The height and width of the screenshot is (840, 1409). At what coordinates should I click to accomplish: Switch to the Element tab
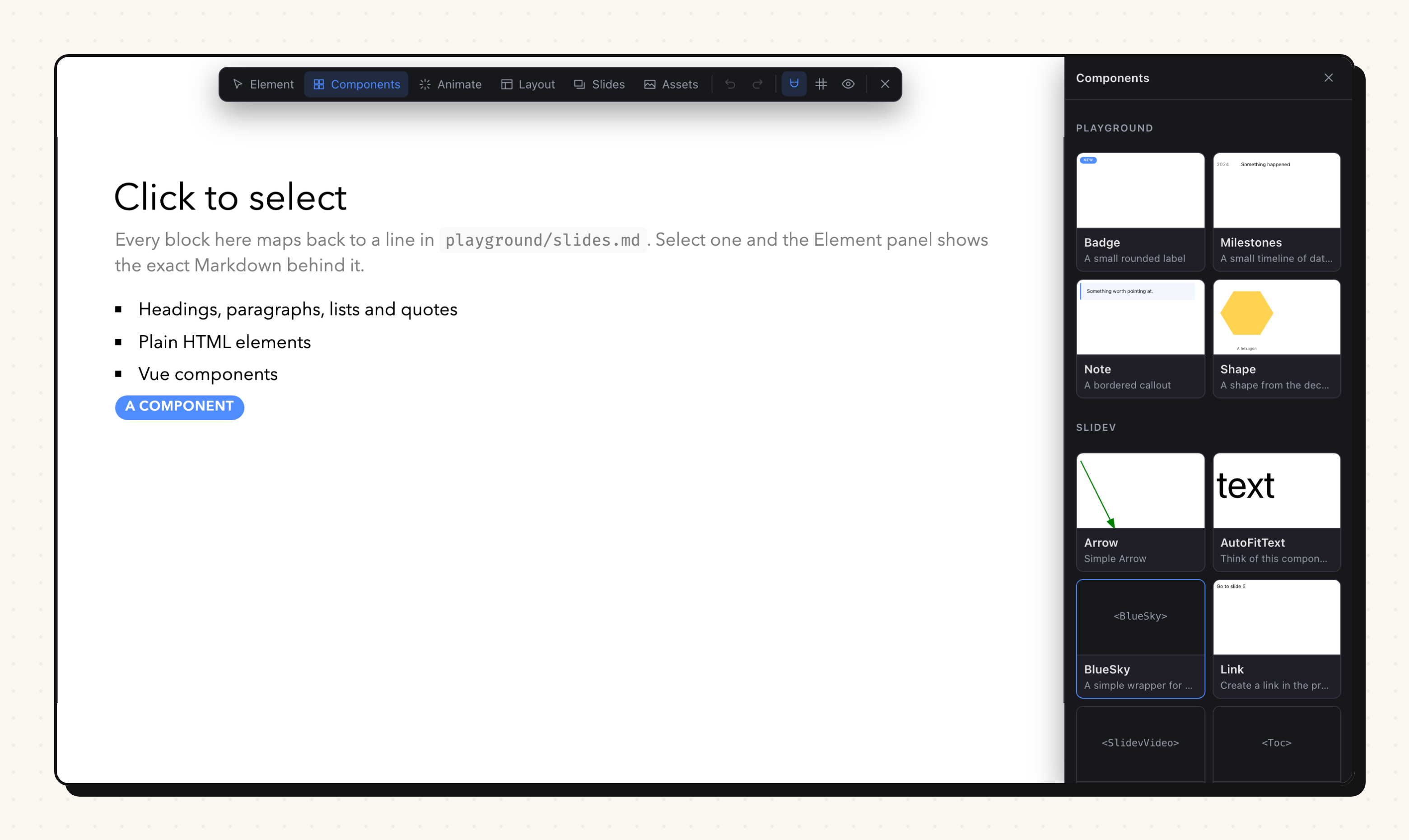tap(263, 84)
